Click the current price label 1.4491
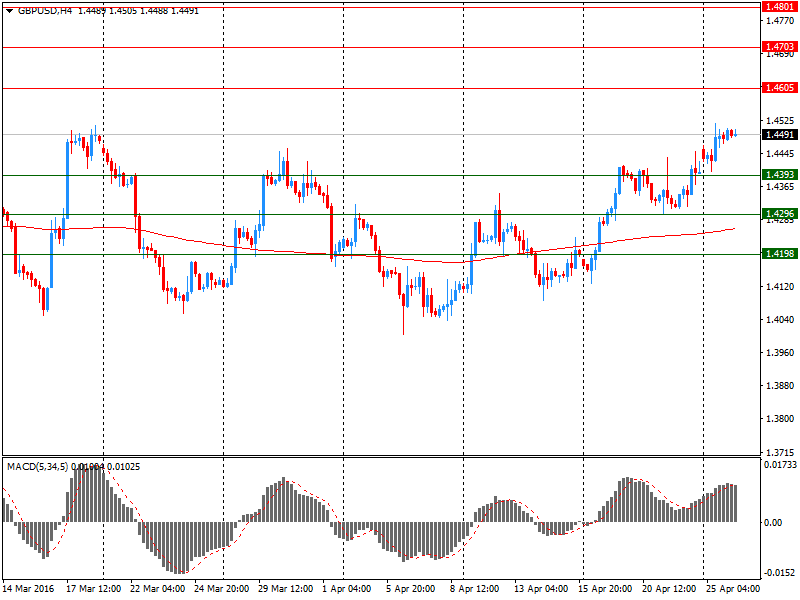Viewport: 800px width, 600px height. pos(780,135)
